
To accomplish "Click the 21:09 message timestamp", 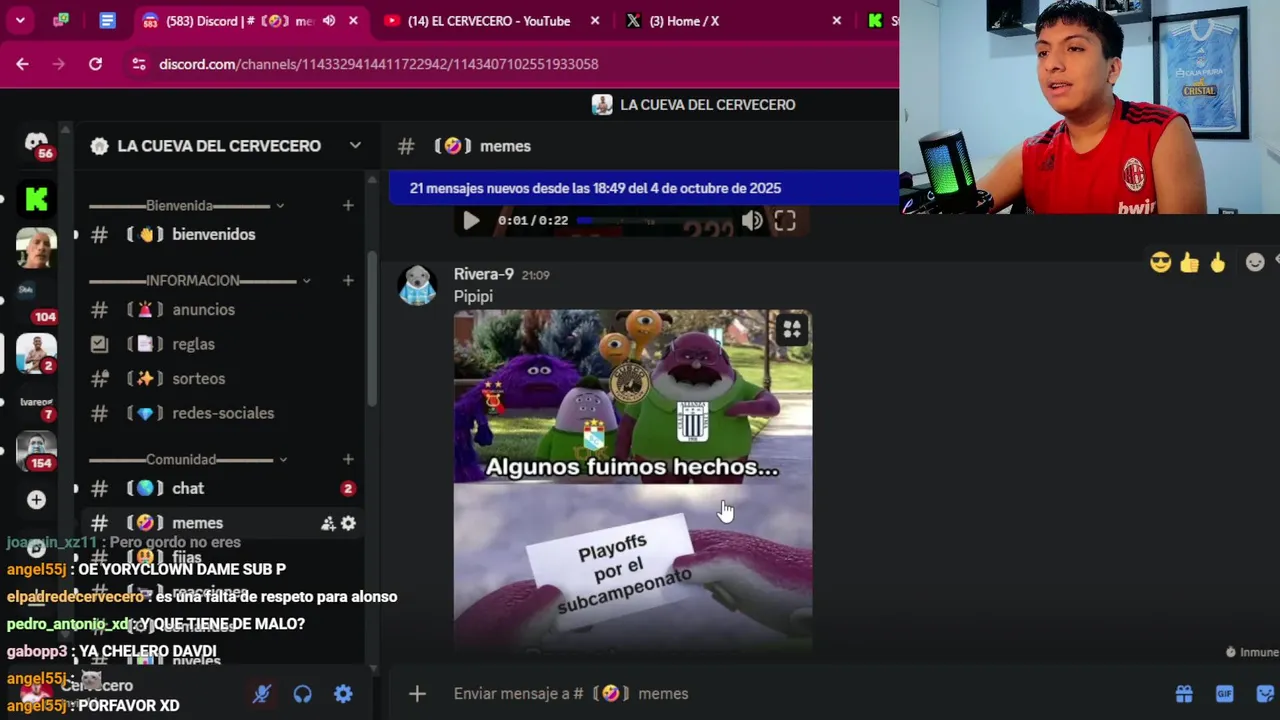I will click(535, 275).
